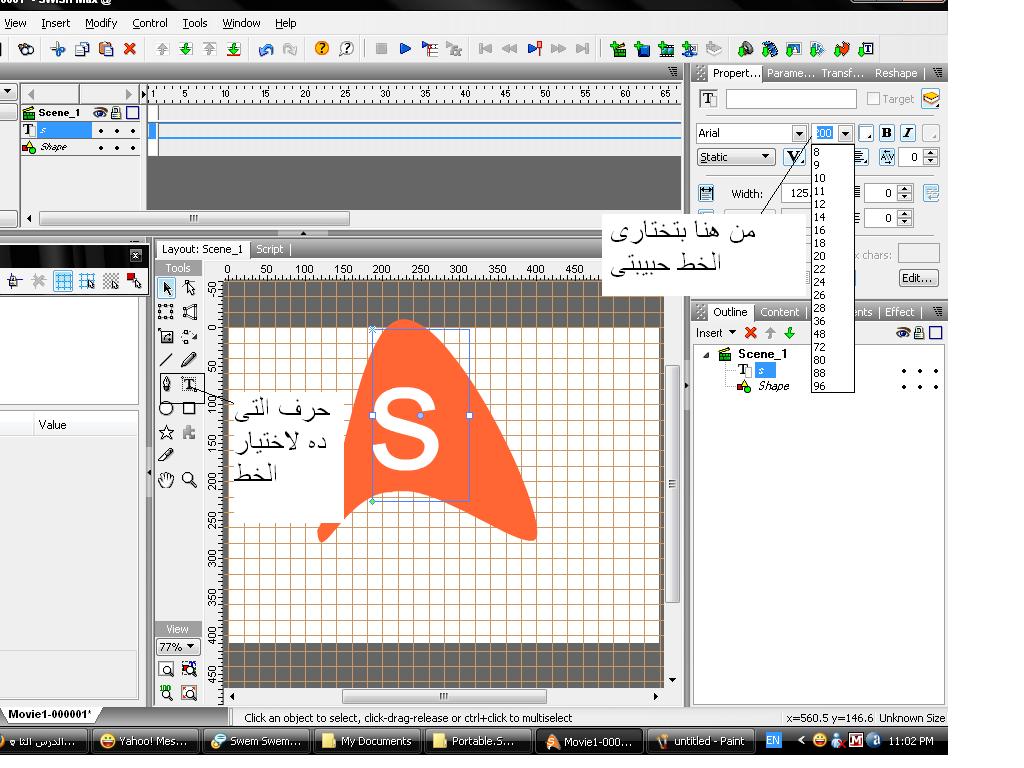
Task: Click the timeline horizontal scrollbar
Action: coord(194,218)
